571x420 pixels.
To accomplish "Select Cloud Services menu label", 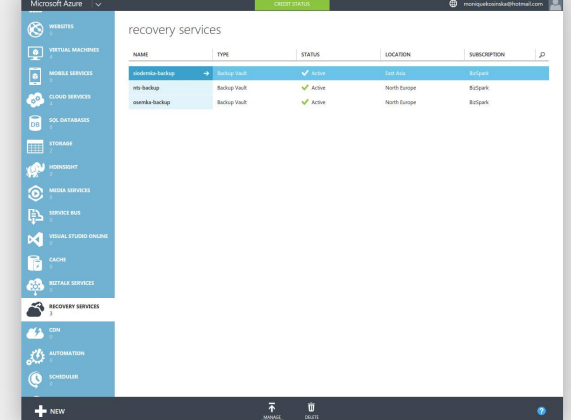I will [x=70, y=97].
